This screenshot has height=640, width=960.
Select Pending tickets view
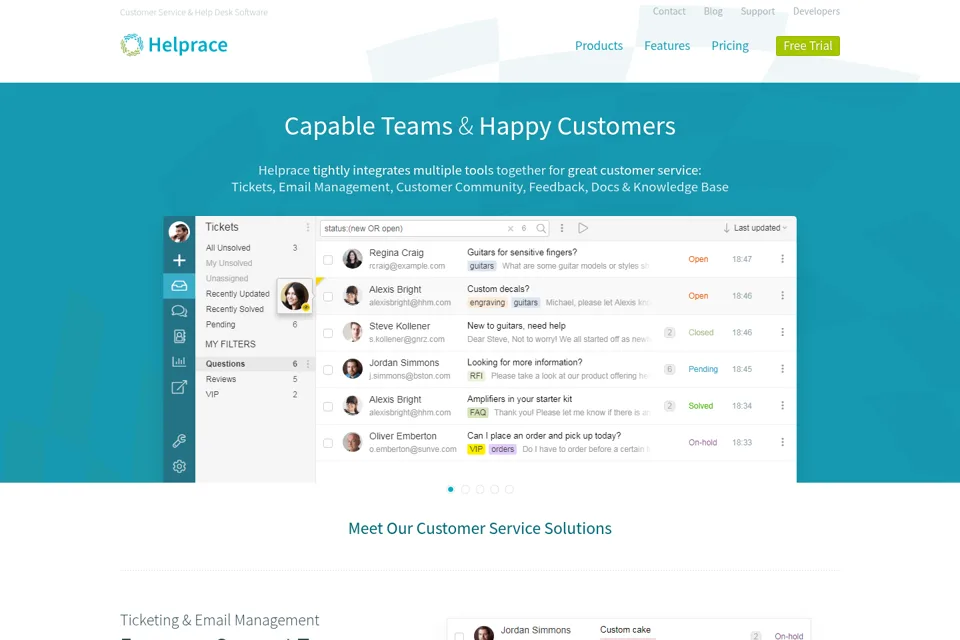(220, 325)
